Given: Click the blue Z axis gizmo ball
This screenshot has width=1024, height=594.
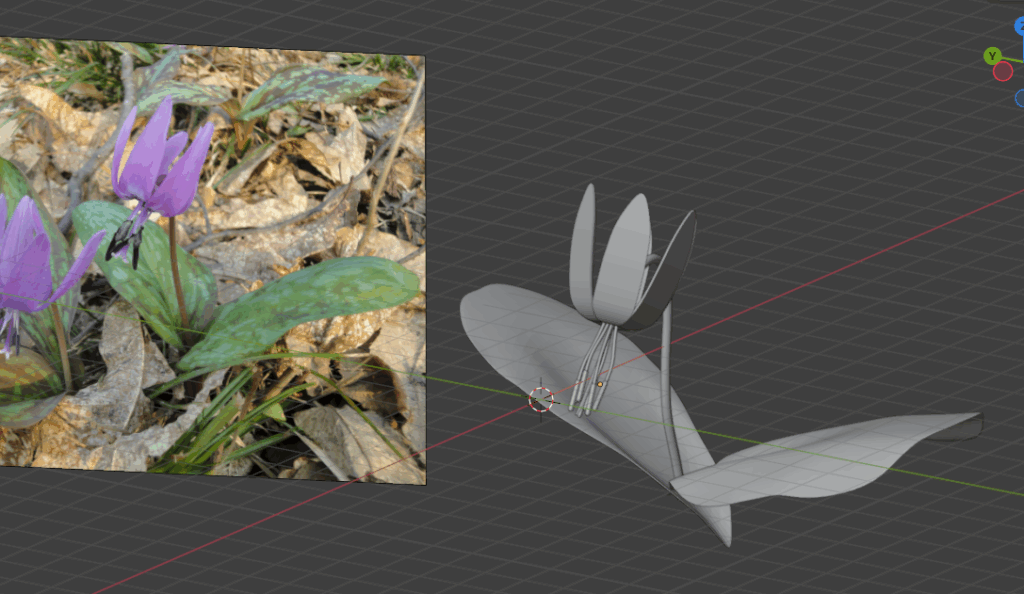Looking at the screenshot, I should [x=1019, y=26].
